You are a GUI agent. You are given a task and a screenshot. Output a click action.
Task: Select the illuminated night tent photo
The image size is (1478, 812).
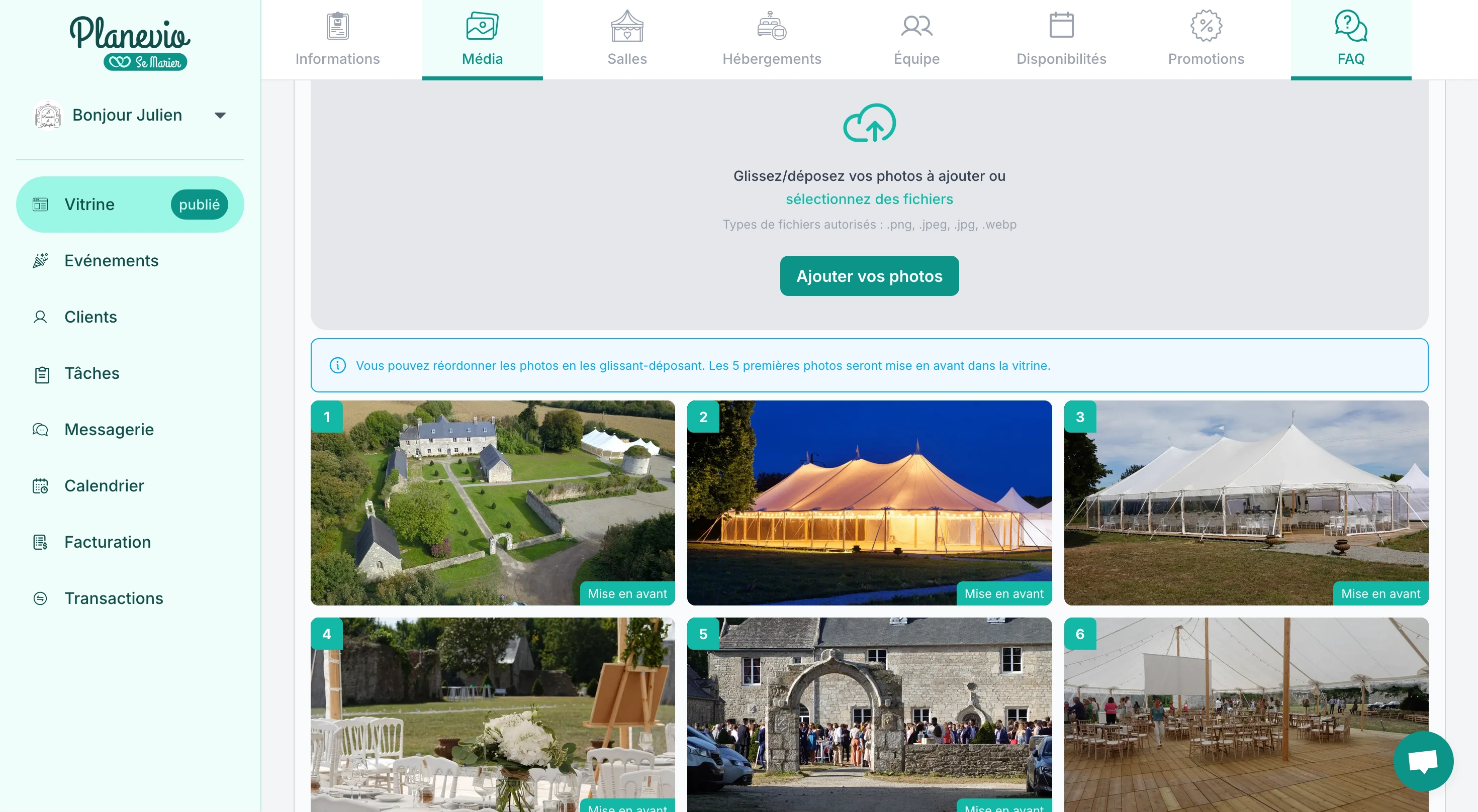(x=869, y=502)
